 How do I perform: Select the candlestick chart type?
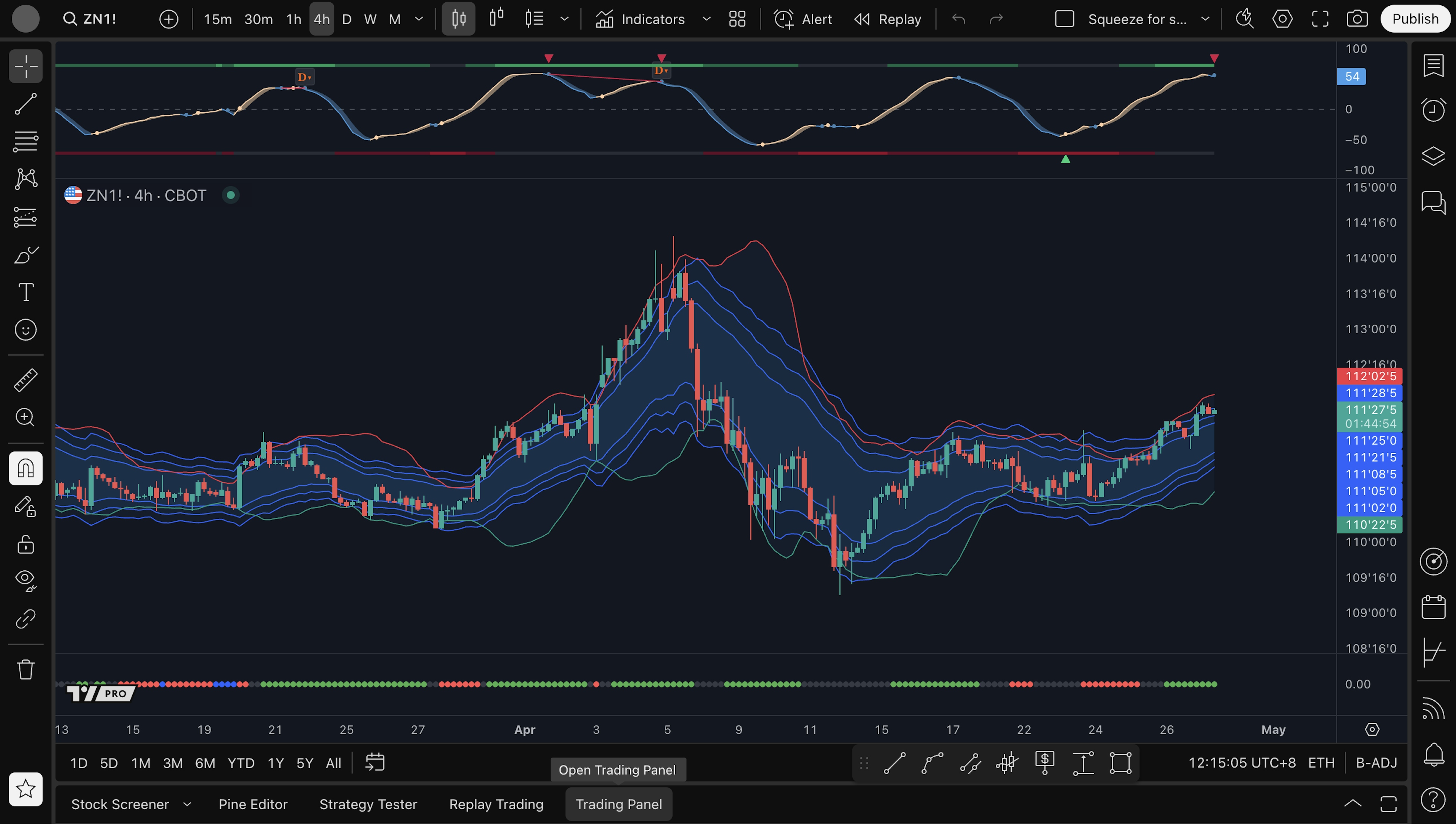(x=458, y=19)
